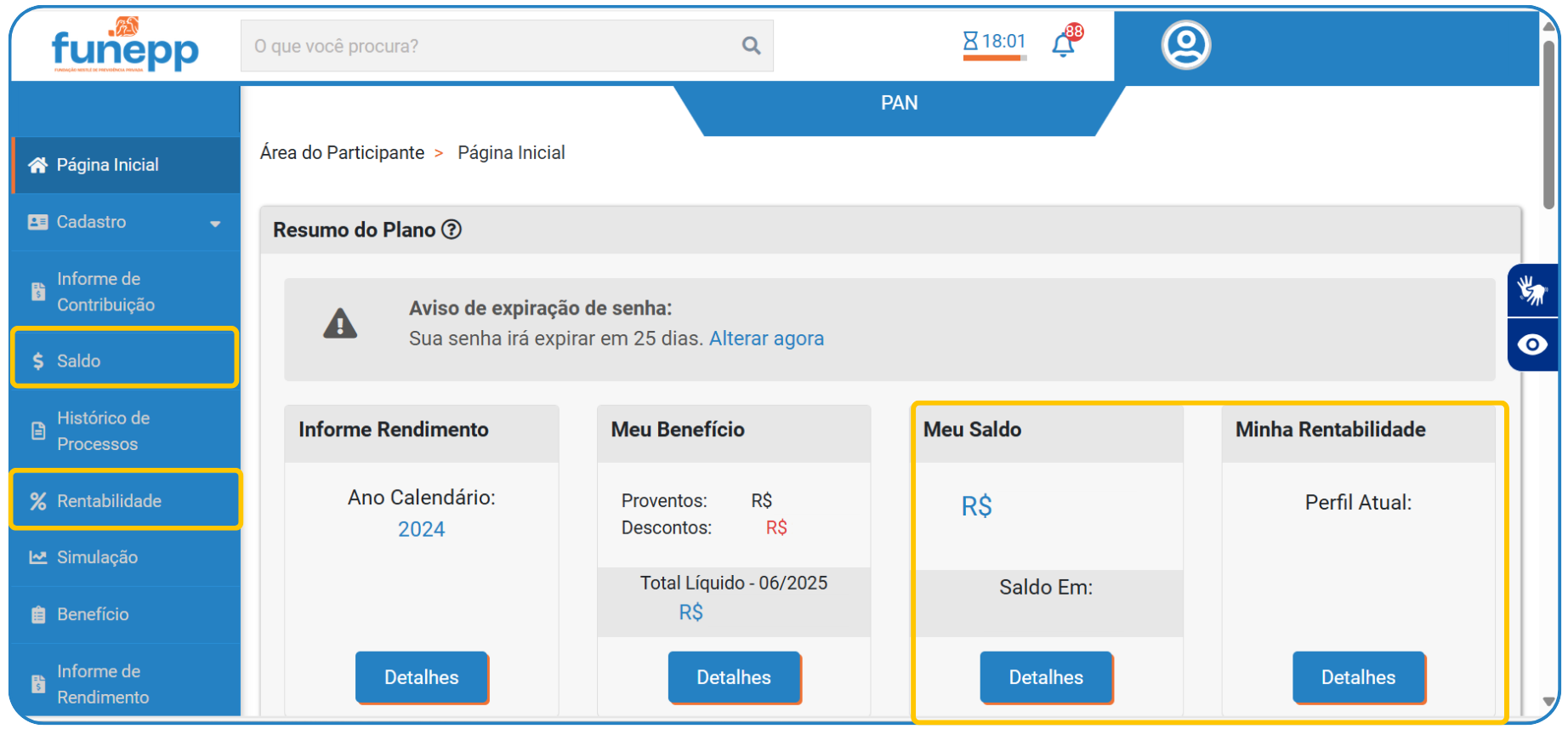Click the 'Total Líquido - 06/2025' label
The image size is (1568, 729).
pos(734,584)
